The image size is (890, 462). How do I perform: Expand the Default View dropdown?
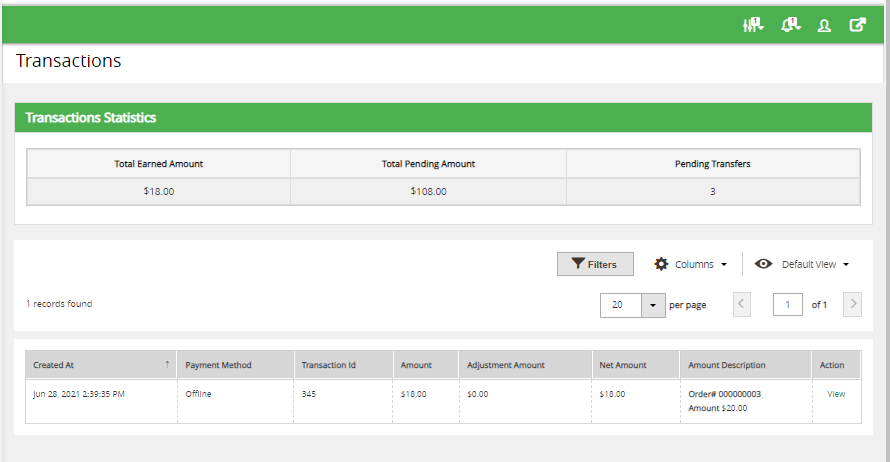pos(802,264)
